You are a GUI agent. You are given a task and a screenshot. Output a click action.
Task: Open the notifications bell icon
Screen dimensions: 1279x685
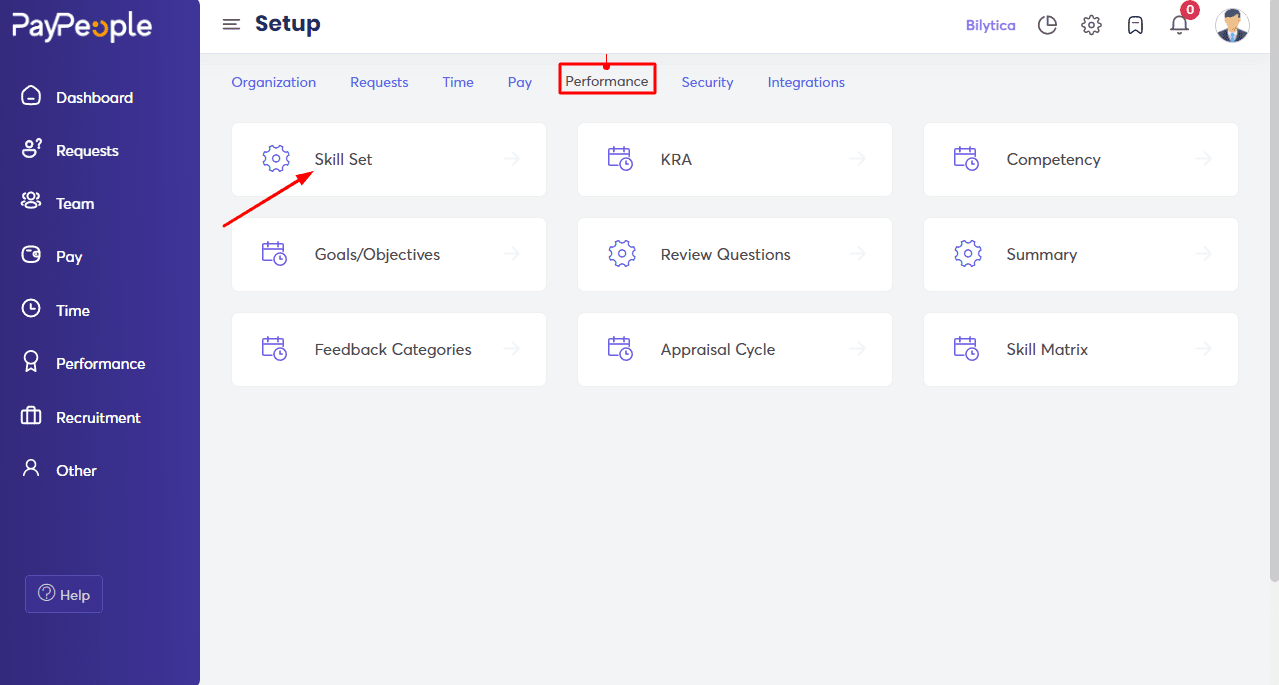pos(1179,25)
